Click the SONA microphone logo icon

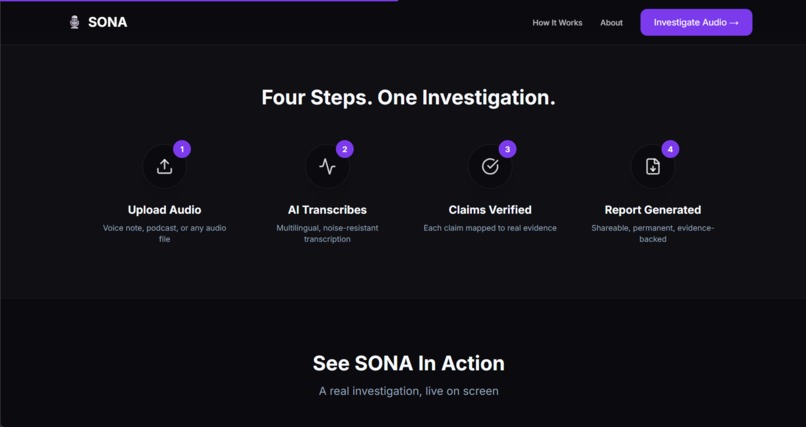click(75, 22)
